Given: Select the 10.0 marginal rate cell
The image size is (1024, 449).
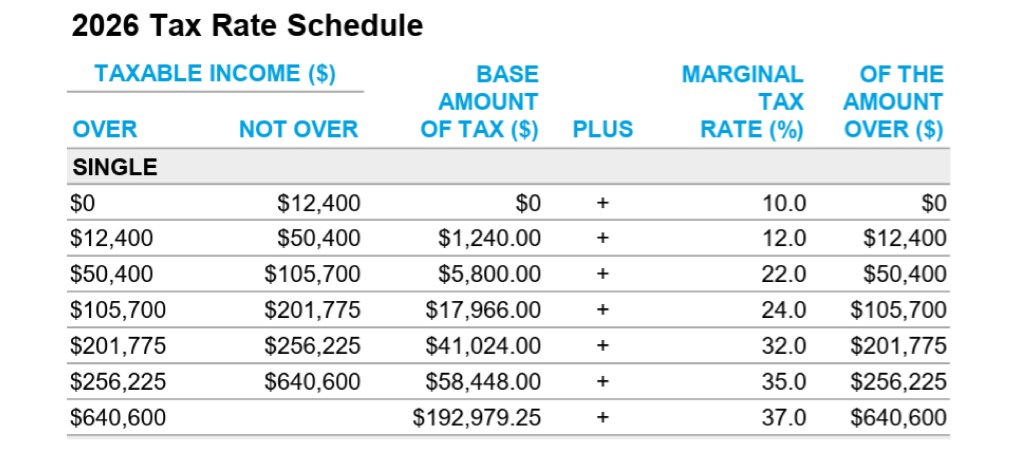Looking at the screenshot, I should tap(783, 204).
